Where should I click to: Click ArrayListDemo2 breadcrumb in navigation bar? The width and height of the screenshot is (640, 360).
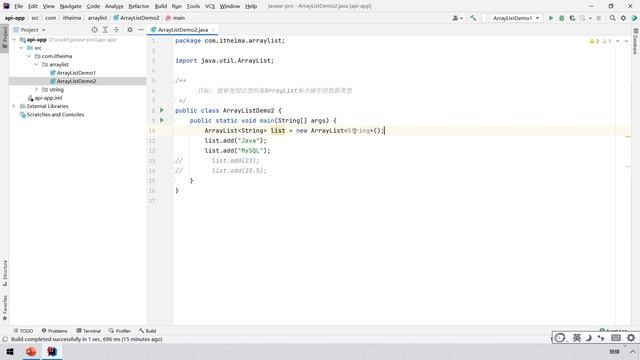pos(136,18)
